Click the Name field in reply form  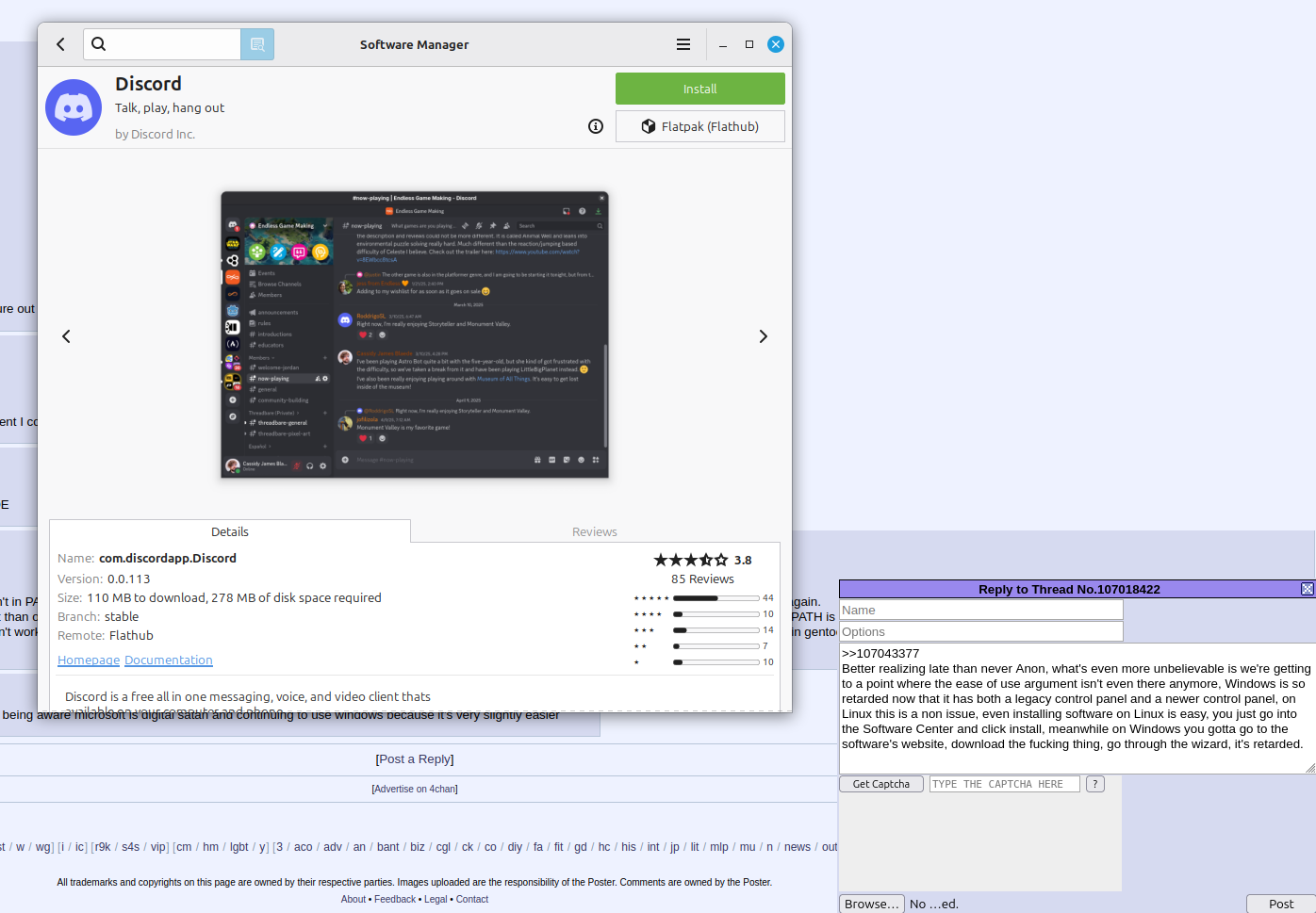[x=981, y=611]
